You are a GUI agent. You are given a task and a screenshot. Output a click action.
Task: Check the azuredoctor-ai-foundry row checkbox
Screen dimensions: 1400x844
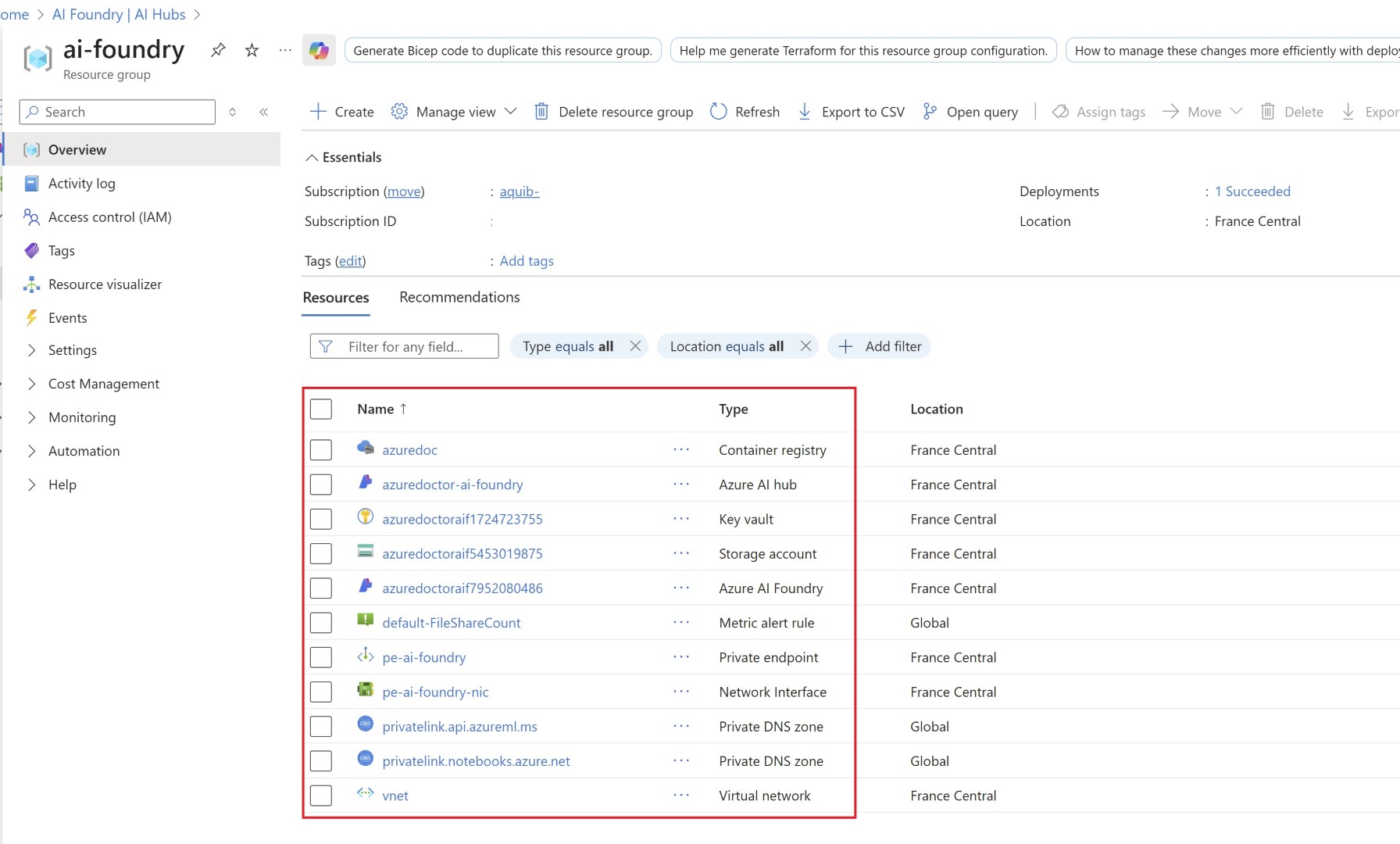click(321, 485)
